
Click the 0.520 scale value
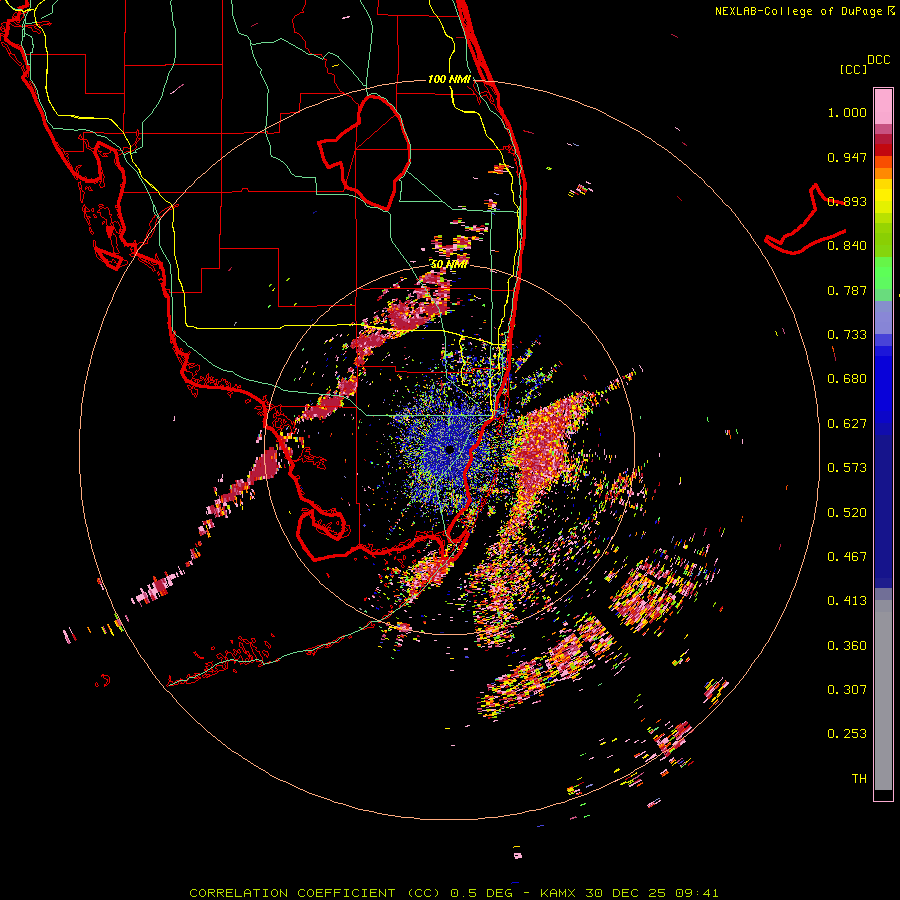coord(847,513)
